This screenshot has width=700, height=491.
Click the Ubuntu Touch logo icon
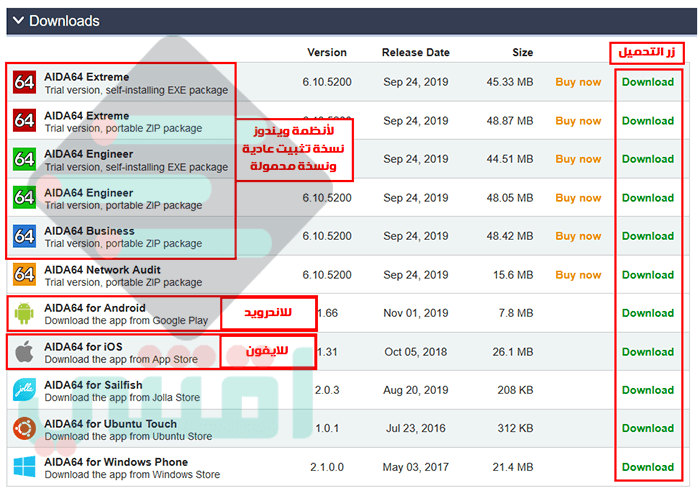pyautogui.click(x=24, y=429)
